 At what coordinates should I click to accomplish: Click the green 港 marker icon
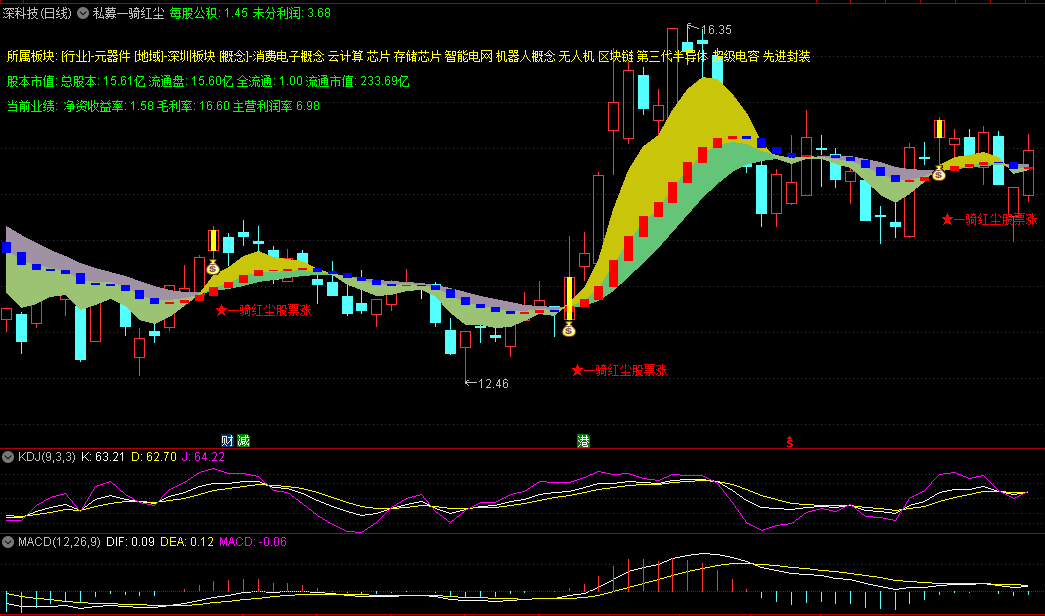coord(583,440)
